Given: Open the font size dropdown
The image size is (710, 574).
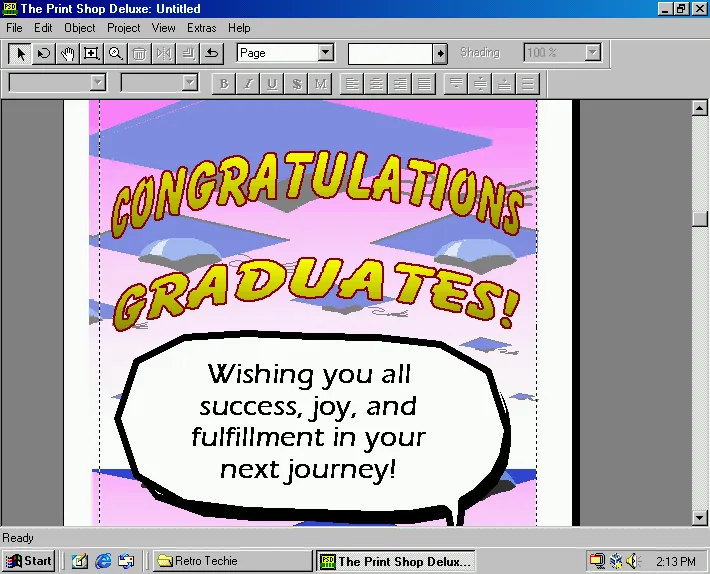Looking at the screenshot, I should coord(190,83).
